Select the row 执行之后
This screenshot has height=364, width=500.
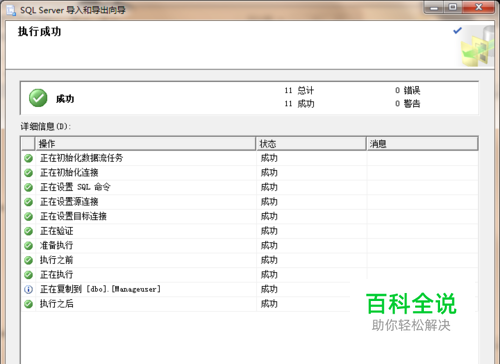pyautogui.click(x=249, y=304)
